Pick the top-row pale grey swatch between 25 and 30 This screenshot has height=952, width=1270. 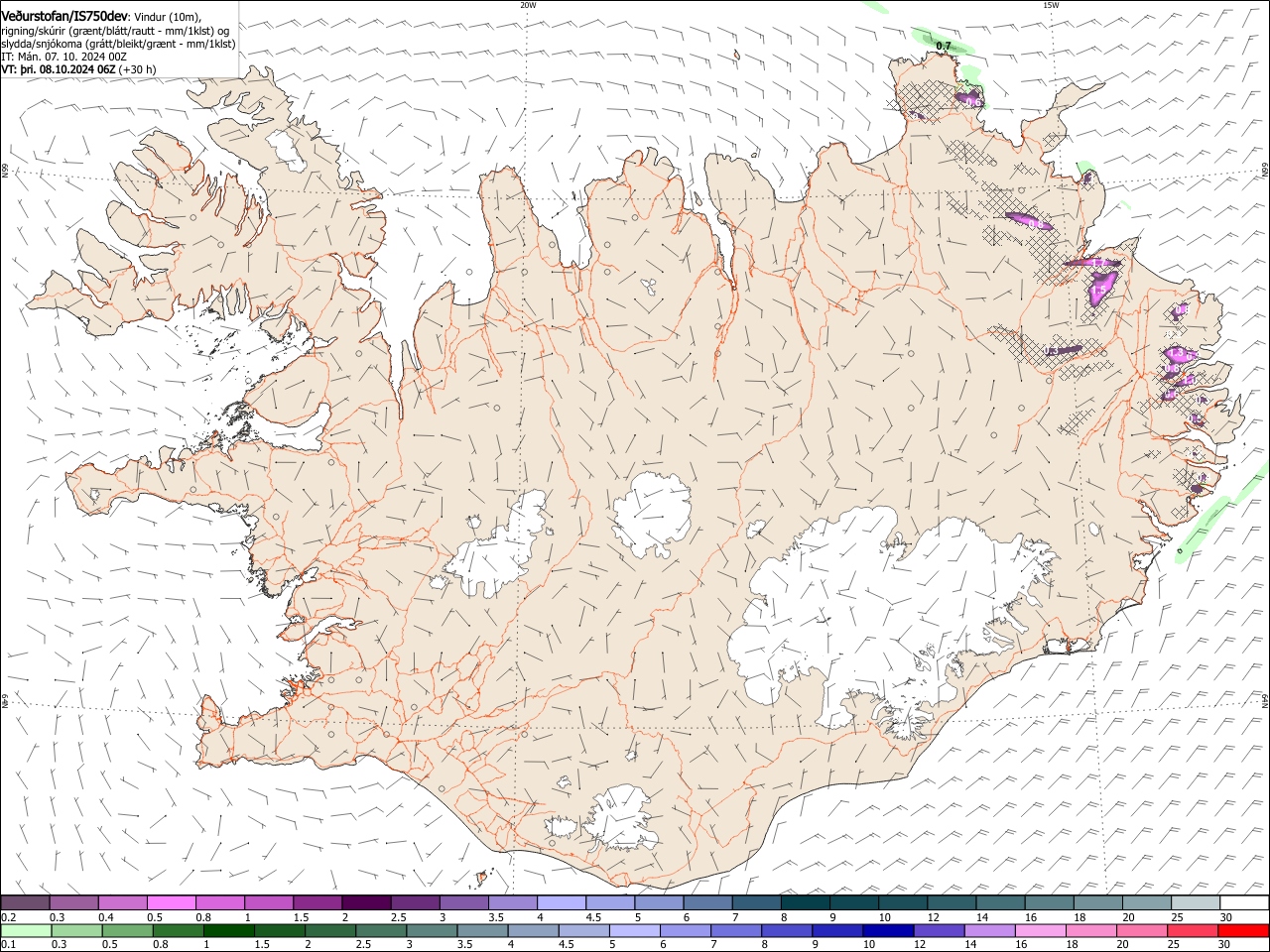click(1195, 902)
